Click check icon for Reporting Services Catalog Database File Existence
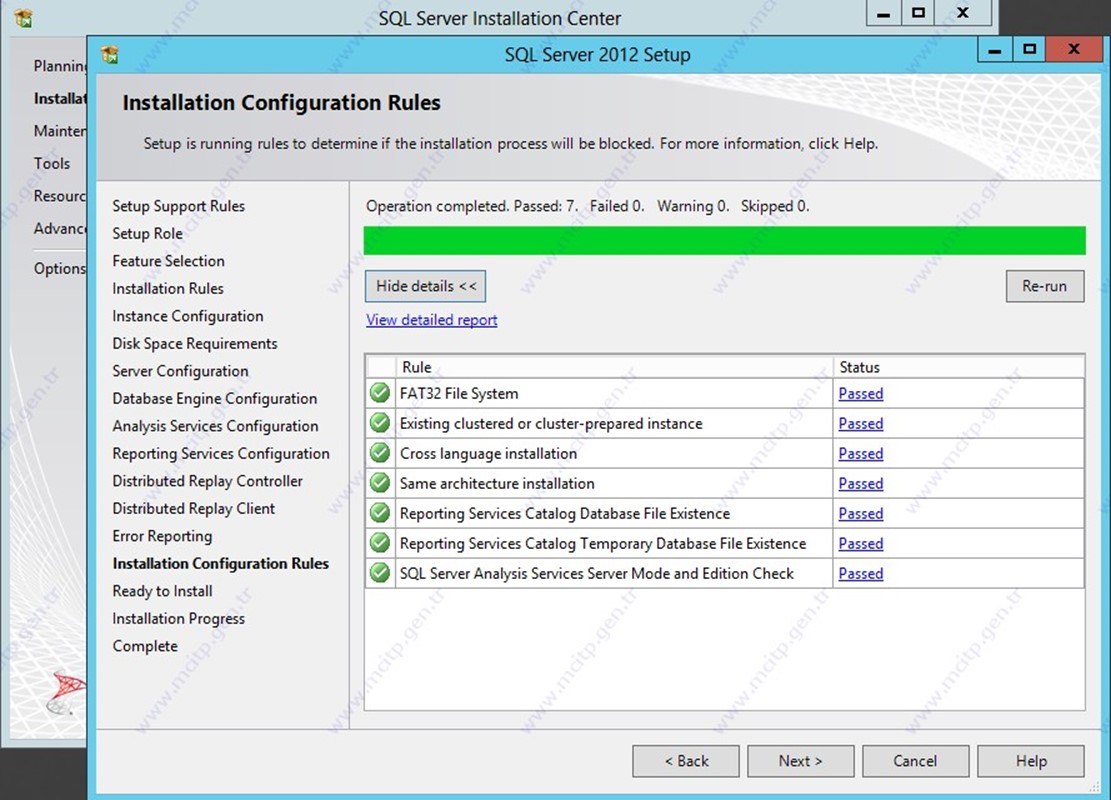Image resolution: width=1111 pixels, height=800 pixels. point(380,513)
